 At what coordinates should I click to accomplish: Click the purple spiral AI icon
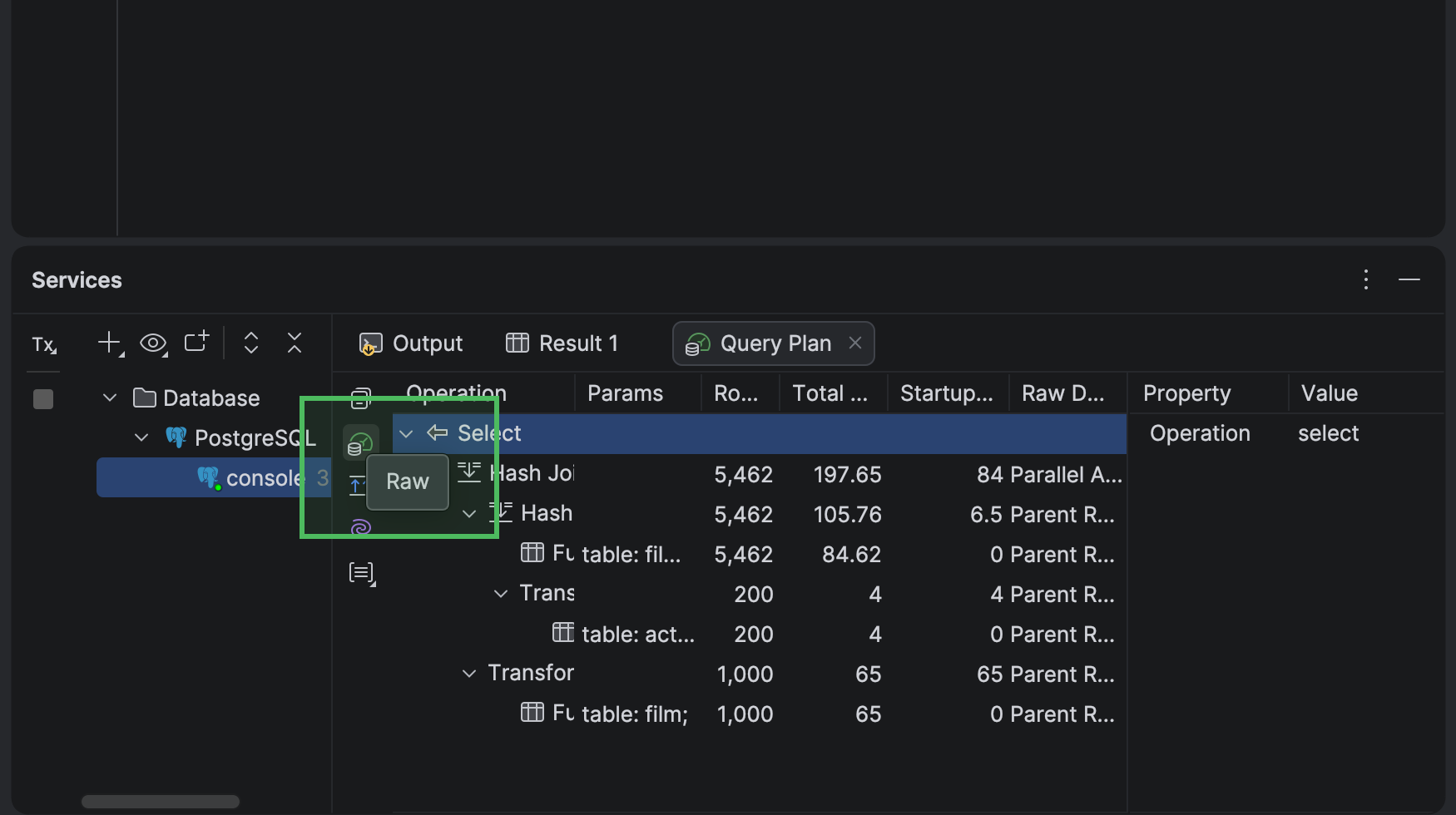click(x=360, y=528)
